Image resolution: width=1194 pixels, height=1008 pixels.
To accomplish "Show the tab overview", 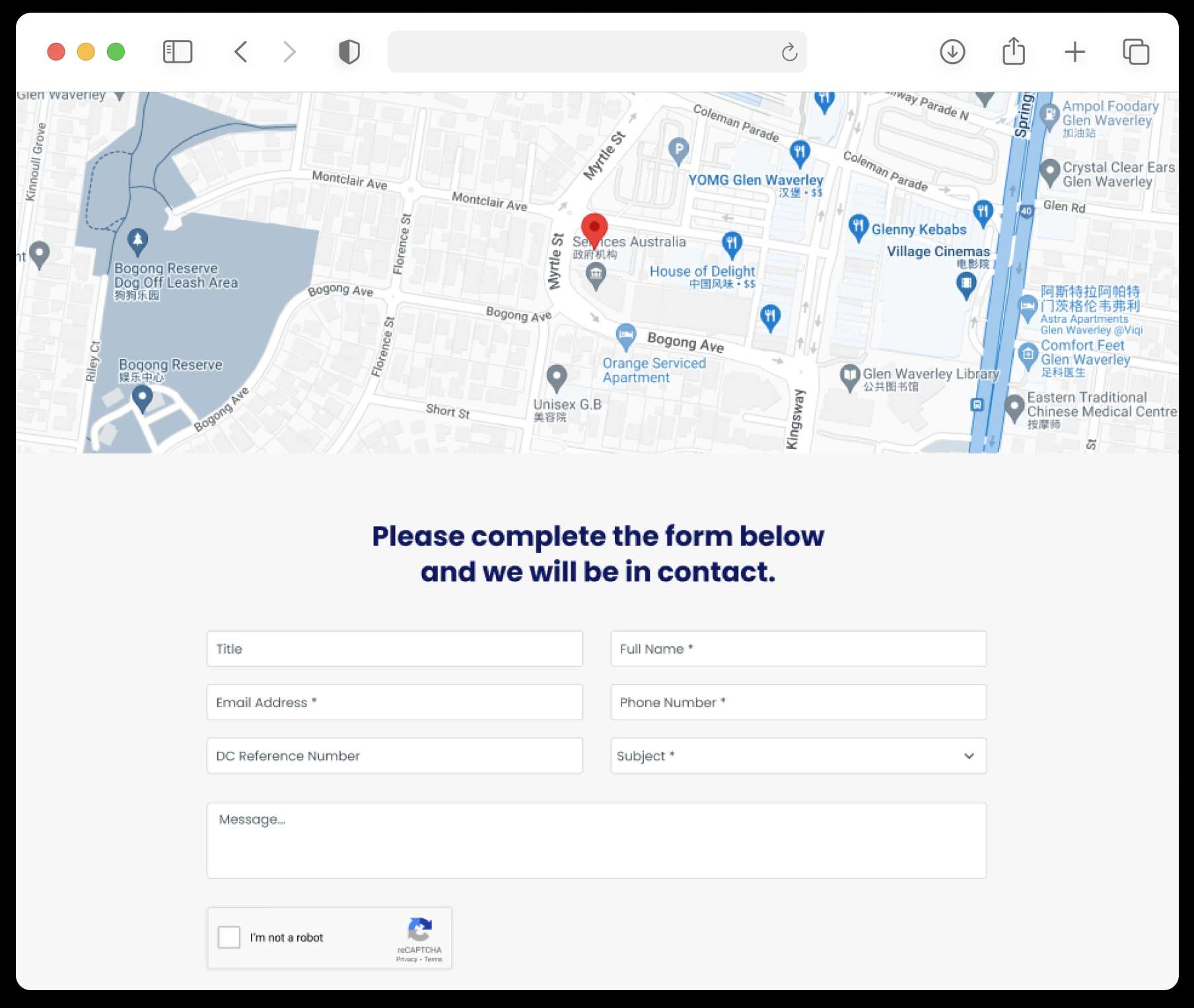I will (1136, 51).
